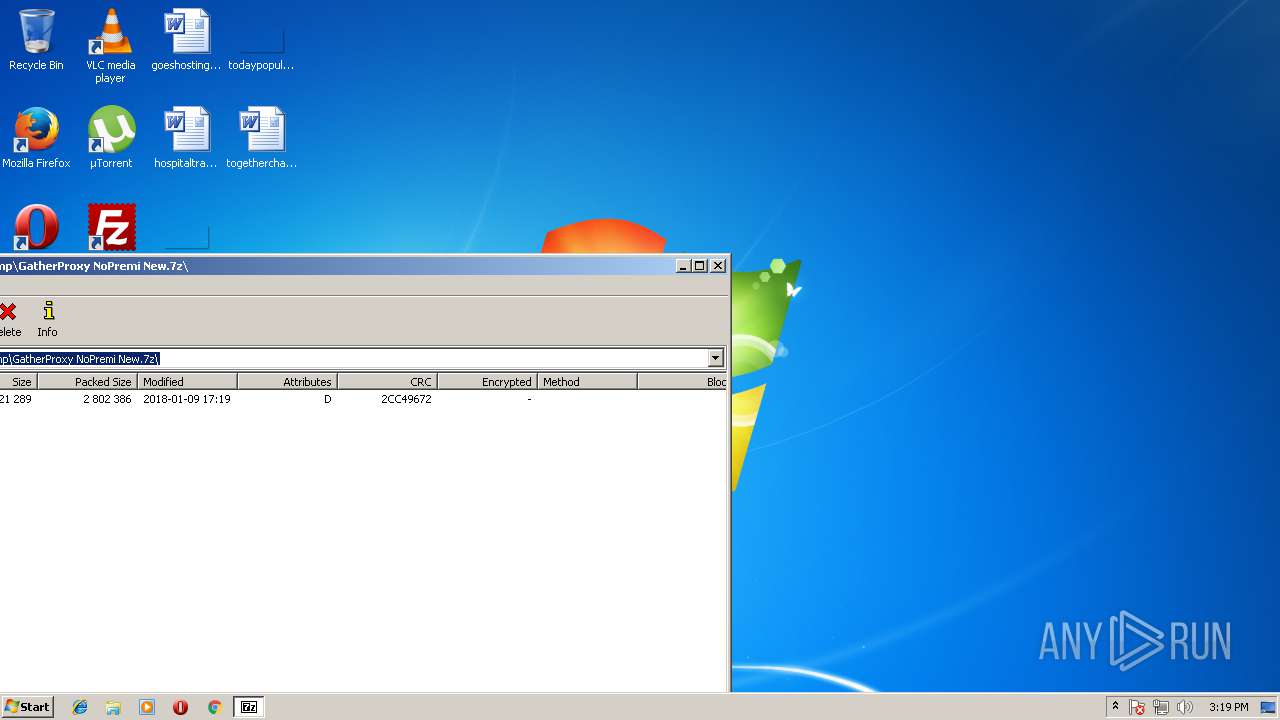Open the volume speaker tray icon
Image resolution: width=1280 pixels, height=720 pixels.
pos(1185,707)
